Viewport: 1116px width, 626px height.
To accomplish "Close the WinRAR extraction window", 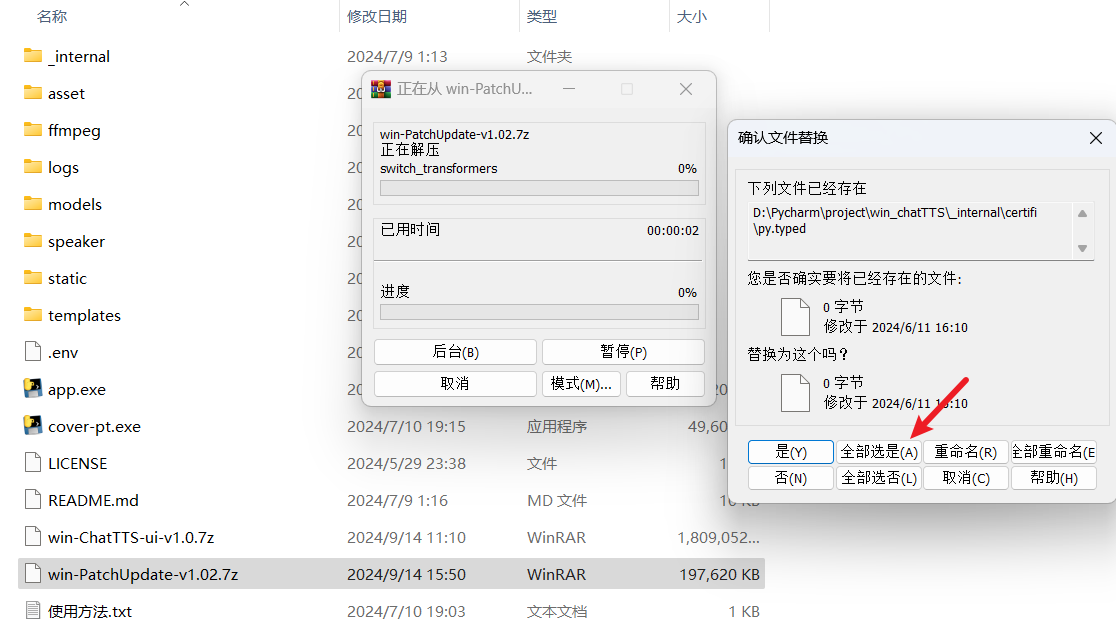I will (685, 89).
